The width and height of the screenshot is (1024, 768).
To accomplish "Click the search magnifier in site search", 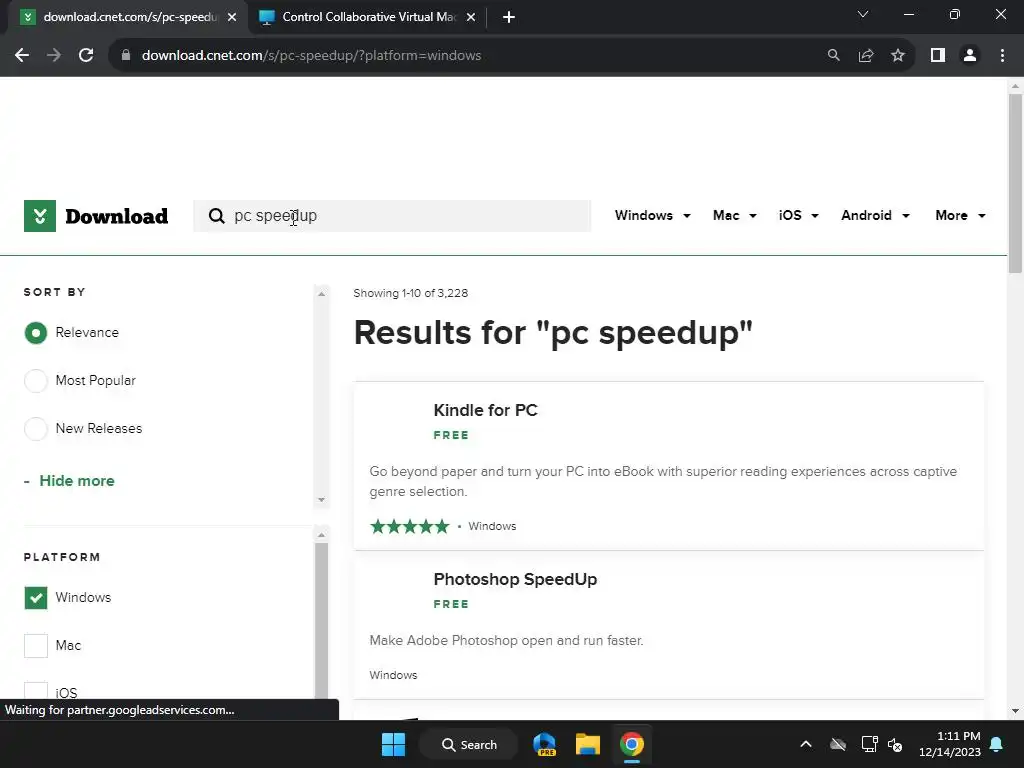I will tap(216, 216).
